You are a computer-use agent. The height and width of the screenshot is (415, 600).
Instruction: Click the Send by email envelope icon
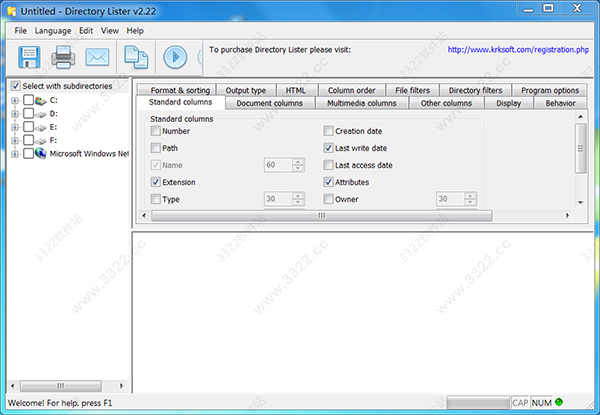(97, 57)
